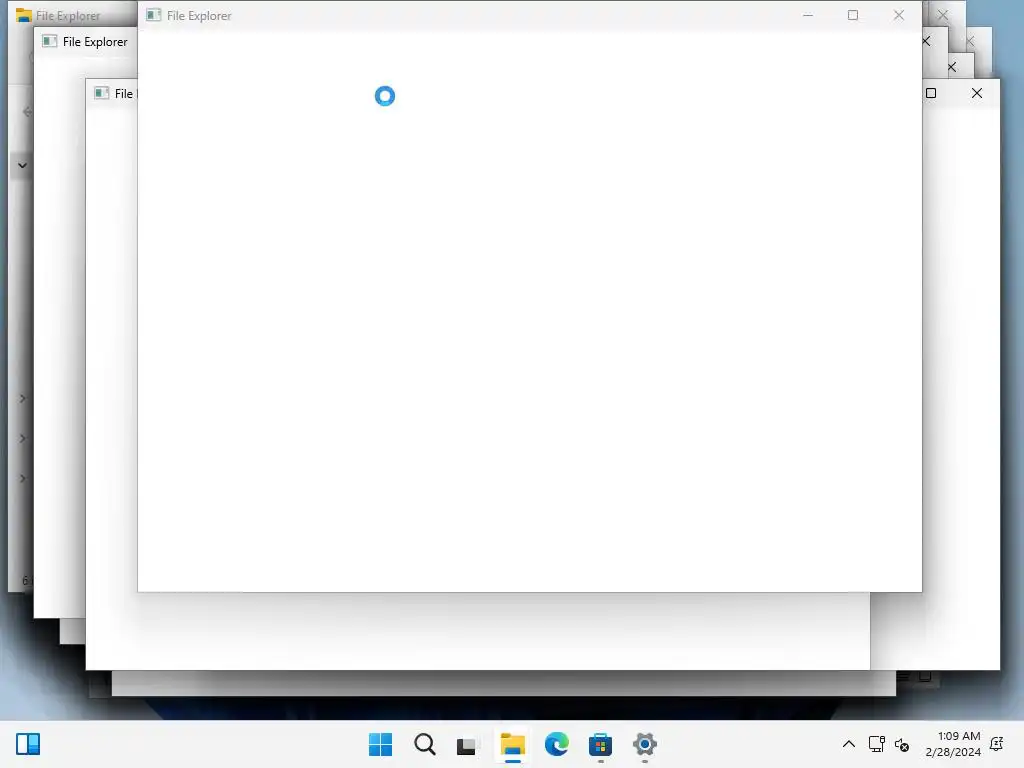Click the muted volume tray icon
The height and width of the screenshot is (768, 1024).
pyautogui.click(x=902, y=744)
